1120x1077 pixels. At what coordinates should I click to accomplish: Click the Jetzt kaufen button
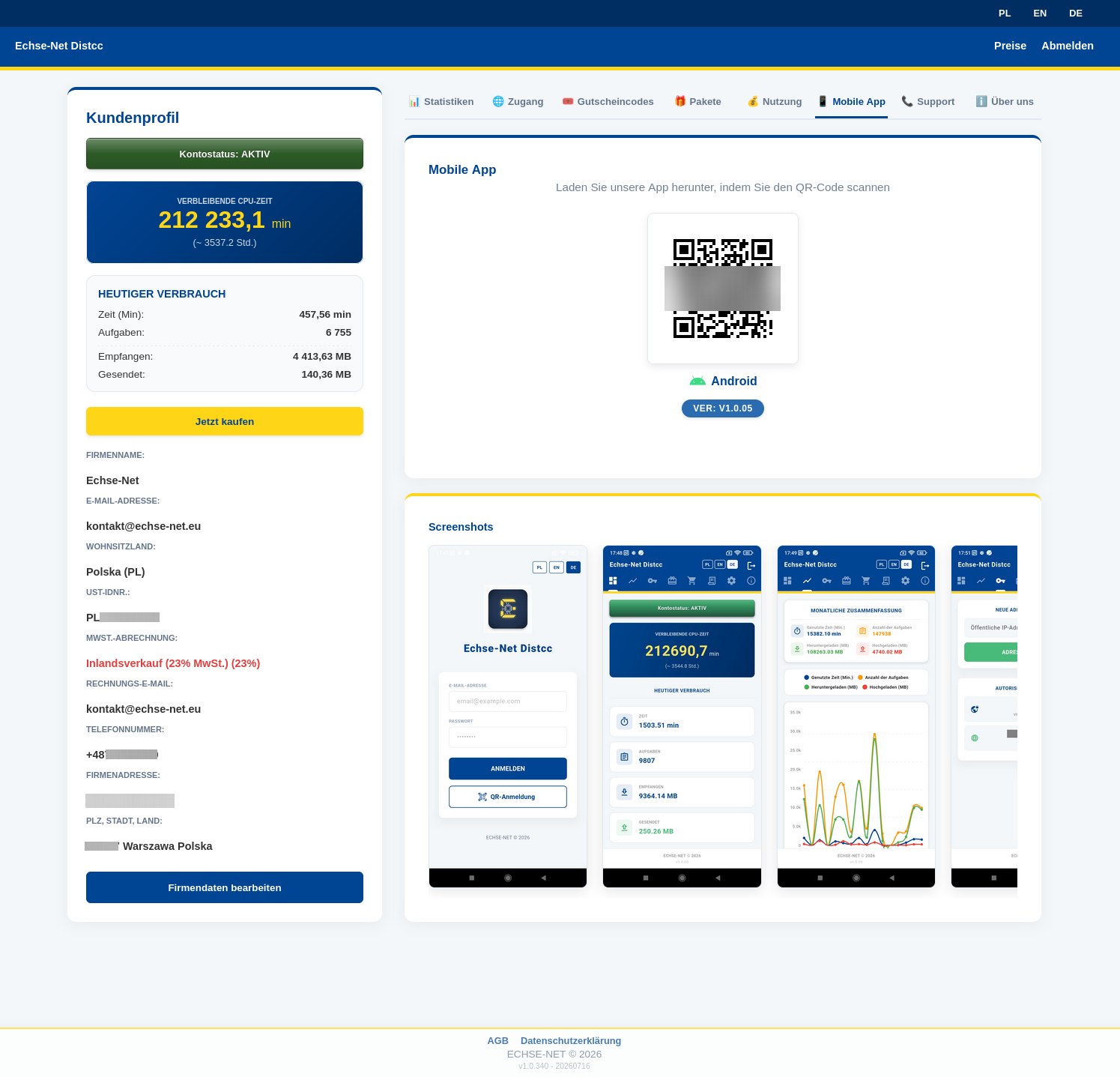pyautogui.click(x=225, y=421)
